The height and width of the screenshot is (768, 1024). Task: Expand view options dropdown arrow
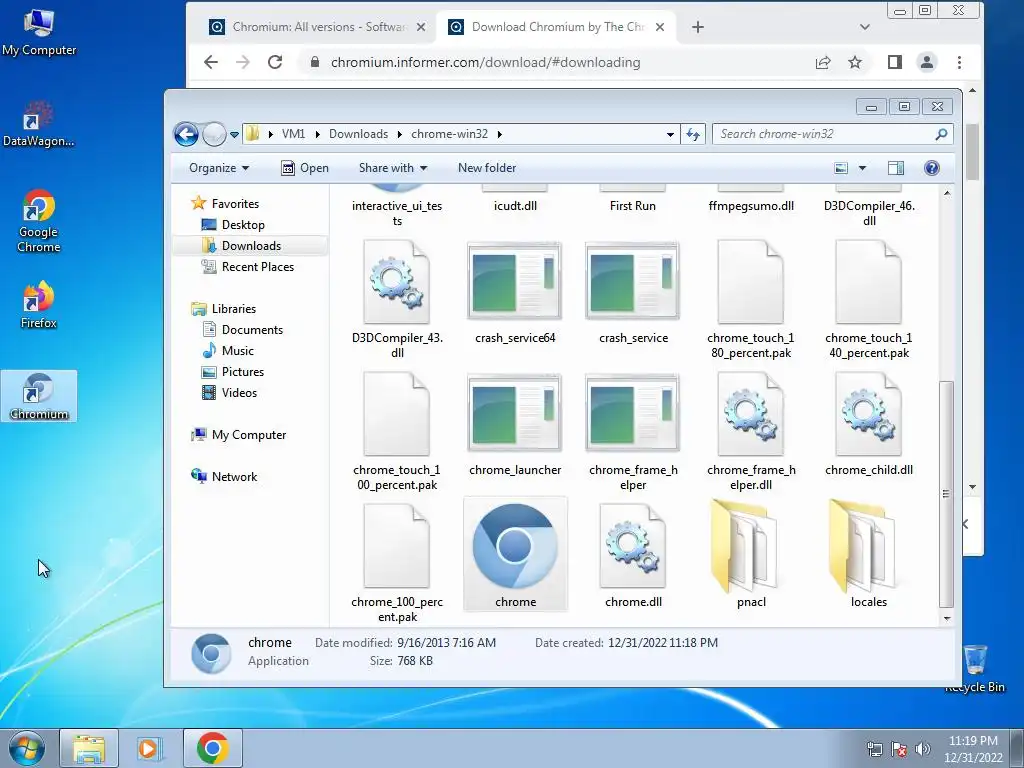pos(862,168)
